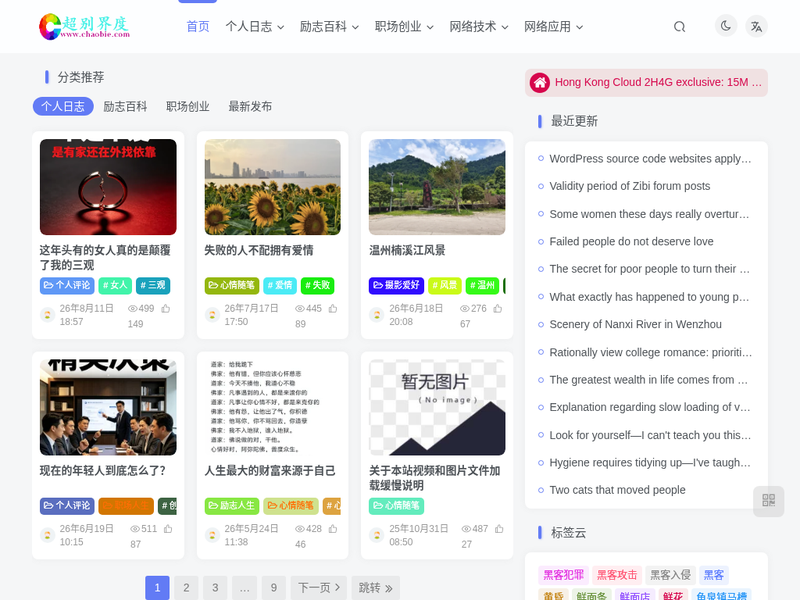Viewport: 800px width, 600px height.
Task: Open 'Validity period of Zibi forum posts'
Action: coord(630,186)
